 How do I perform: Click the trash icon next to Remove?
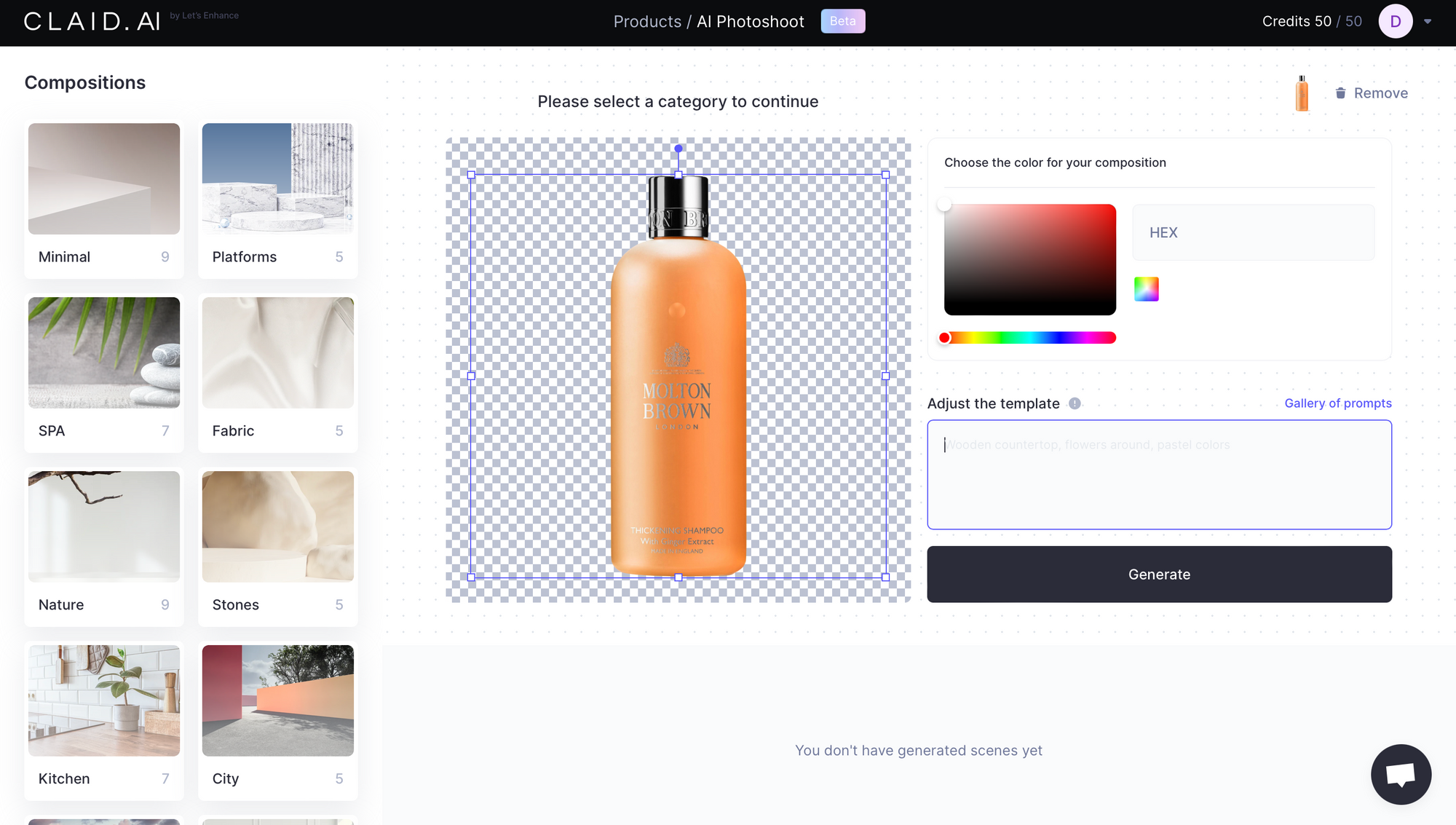1340,93
